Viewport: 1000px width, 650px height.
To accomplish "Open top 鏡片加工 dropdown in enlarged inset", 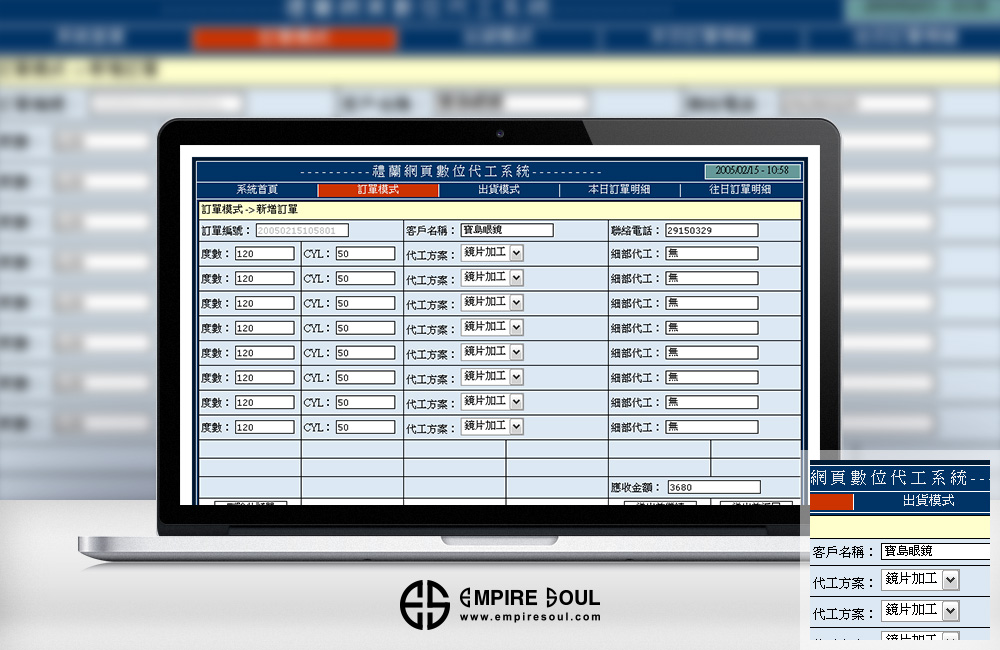I will [x=950, y=580].
